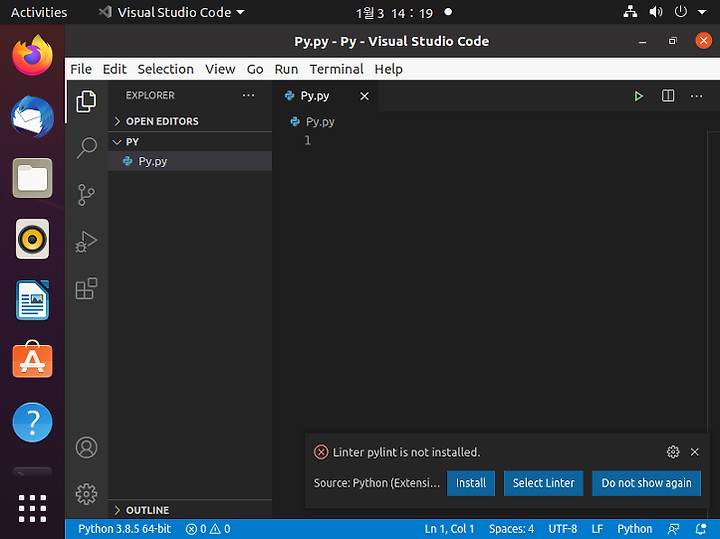Launch Firefox from the dock
Screen dimensions: 720x539
click(32, 56)
